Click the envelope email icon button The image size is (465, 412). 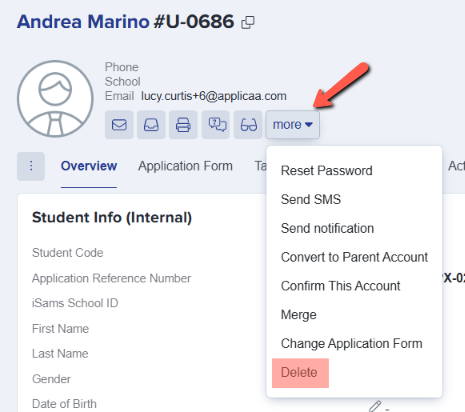click(x=119, y=125)
